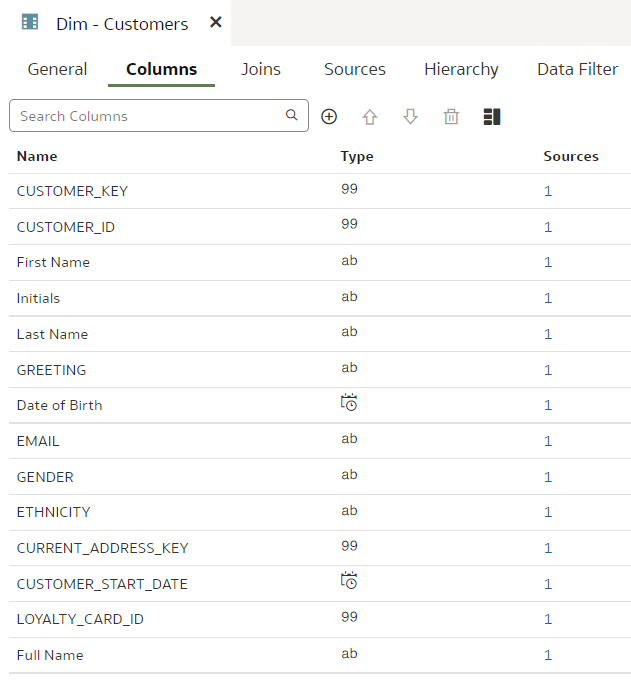The image size is (631, 686).
Task: Open the Joins tab
Action: [x=261, y=69]
